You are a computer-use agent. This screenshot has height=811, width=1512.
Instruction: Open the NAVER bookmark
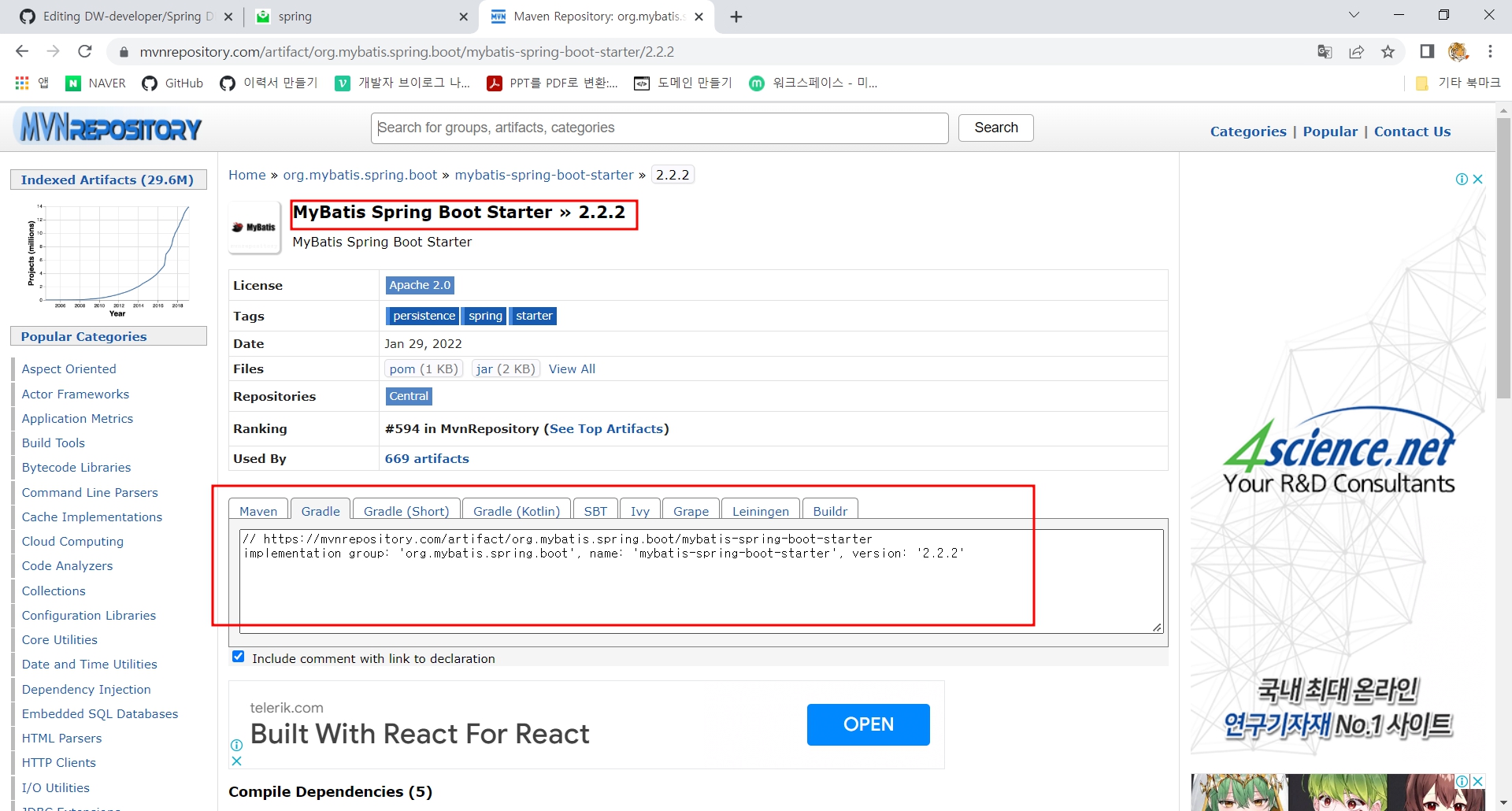(x=96, y=83)
